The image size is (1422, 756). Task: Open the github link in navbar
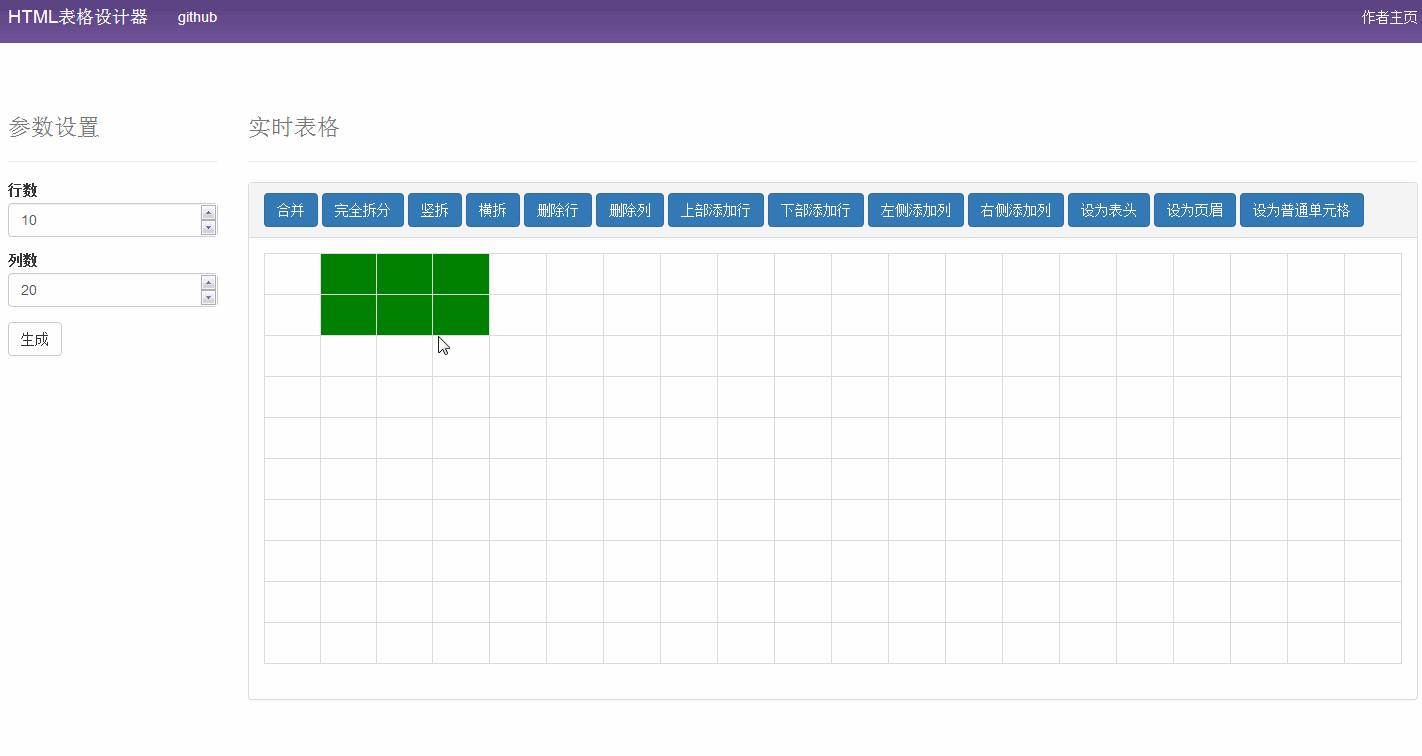197,17
